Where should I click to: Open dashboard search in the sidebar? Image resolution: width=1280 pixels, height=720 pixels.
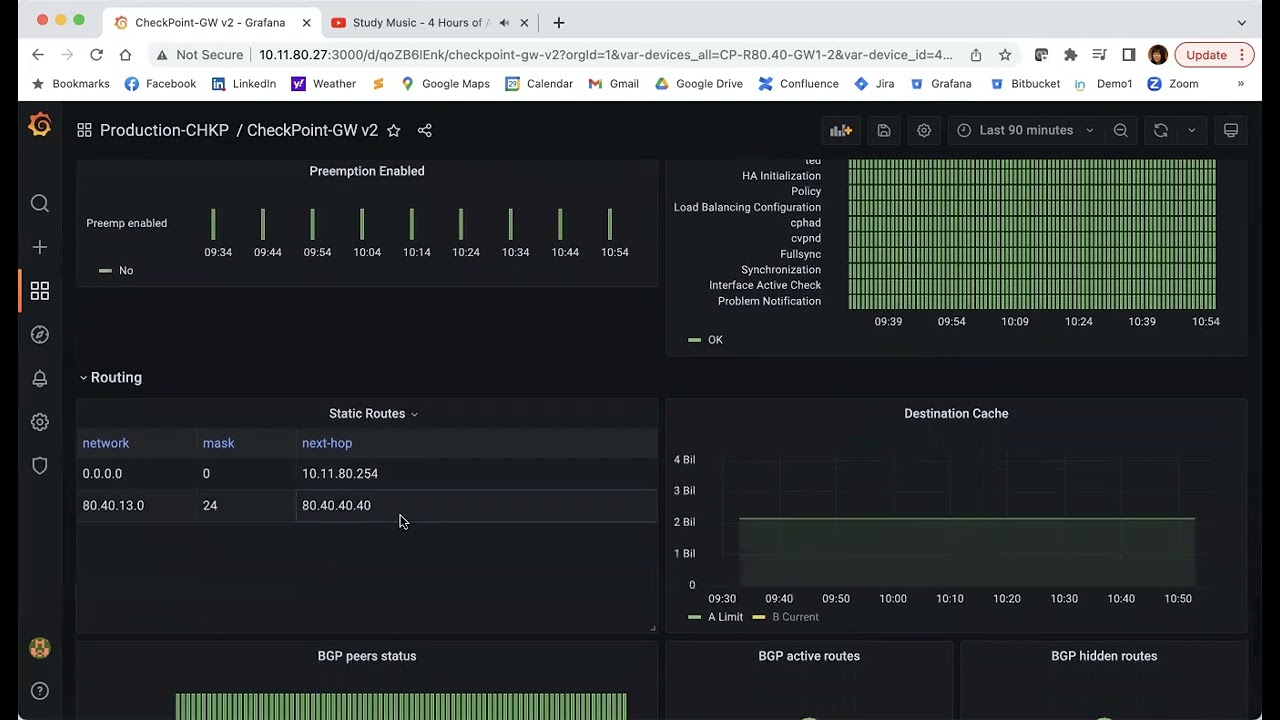(40, 204)
